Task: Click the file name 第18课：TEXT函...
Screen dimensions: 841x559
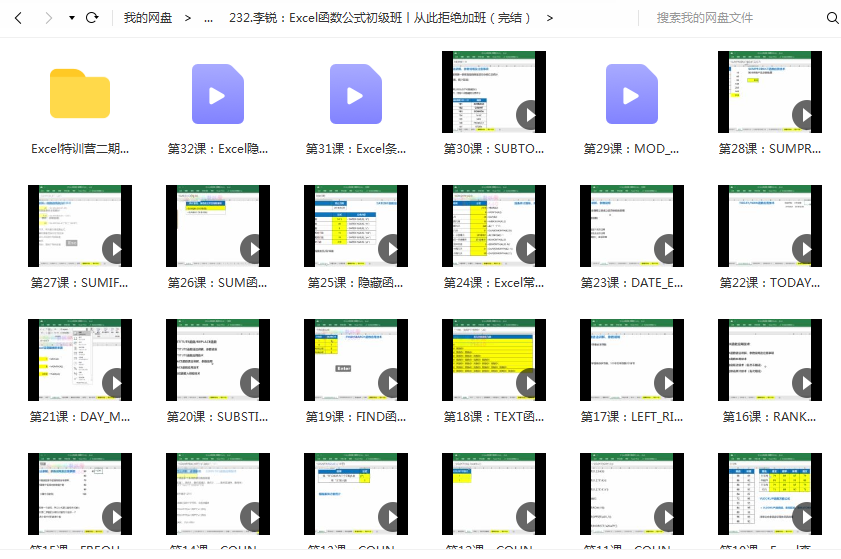Action: (494, 417)
